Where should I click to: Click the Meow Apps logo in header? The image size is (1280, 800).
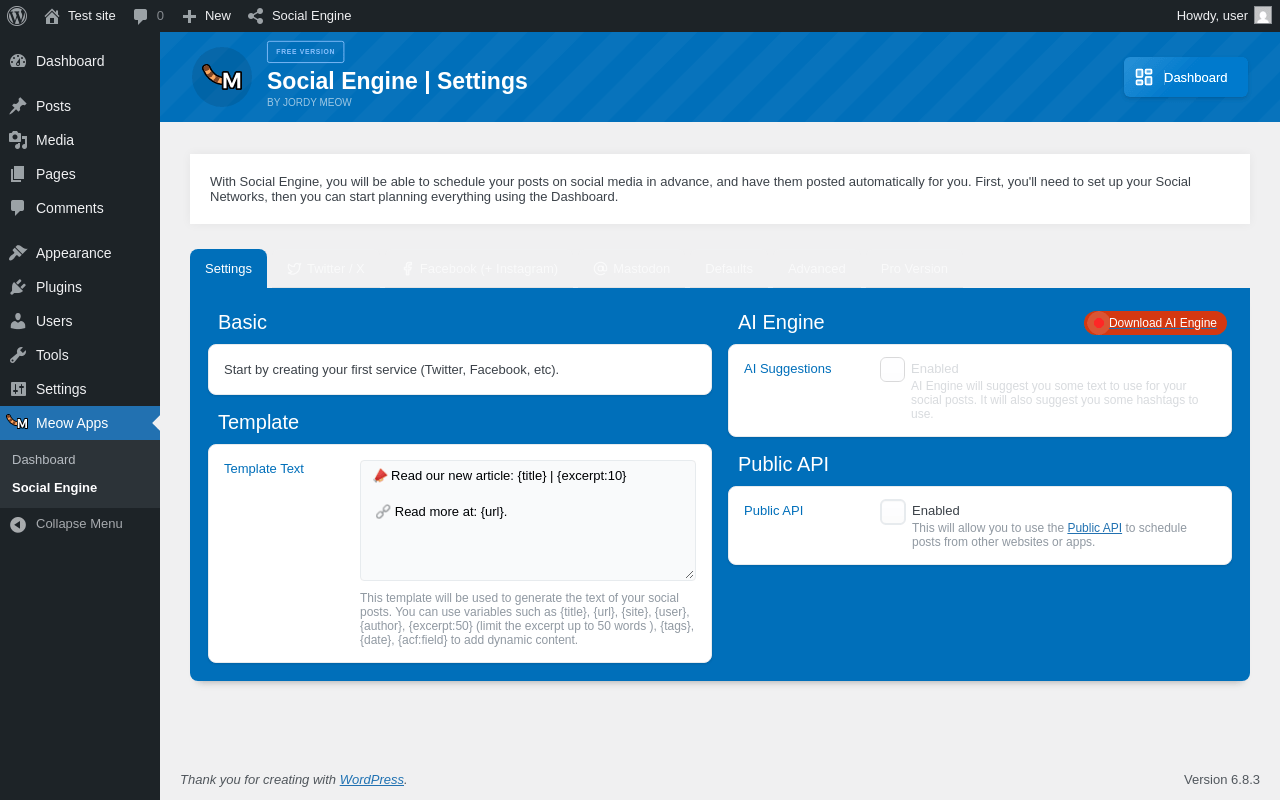click(222, 77)
